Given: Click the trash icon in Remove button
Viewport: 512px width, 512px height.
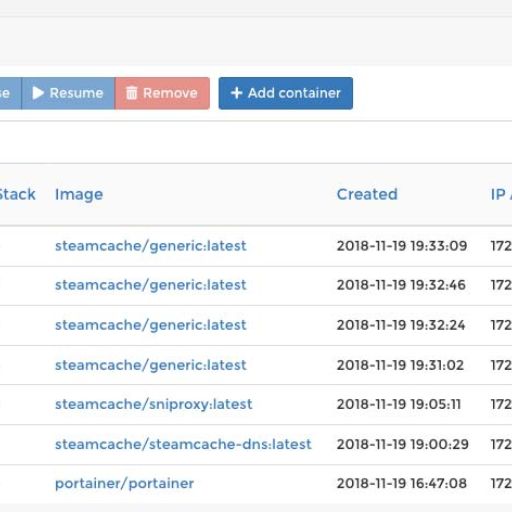Looking at the screenshot, I should [x=131, y=93].
